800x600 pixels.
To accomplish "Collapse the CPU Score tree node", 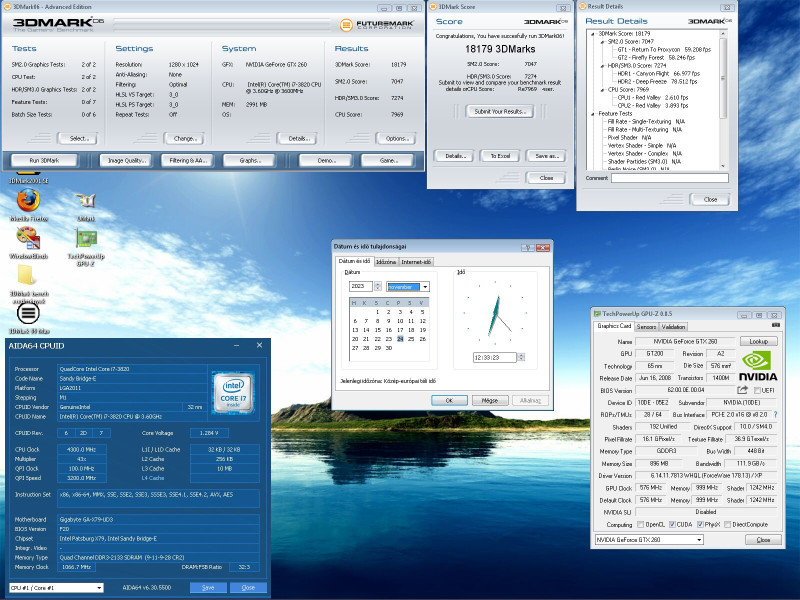I will click(x=602, y=90).
